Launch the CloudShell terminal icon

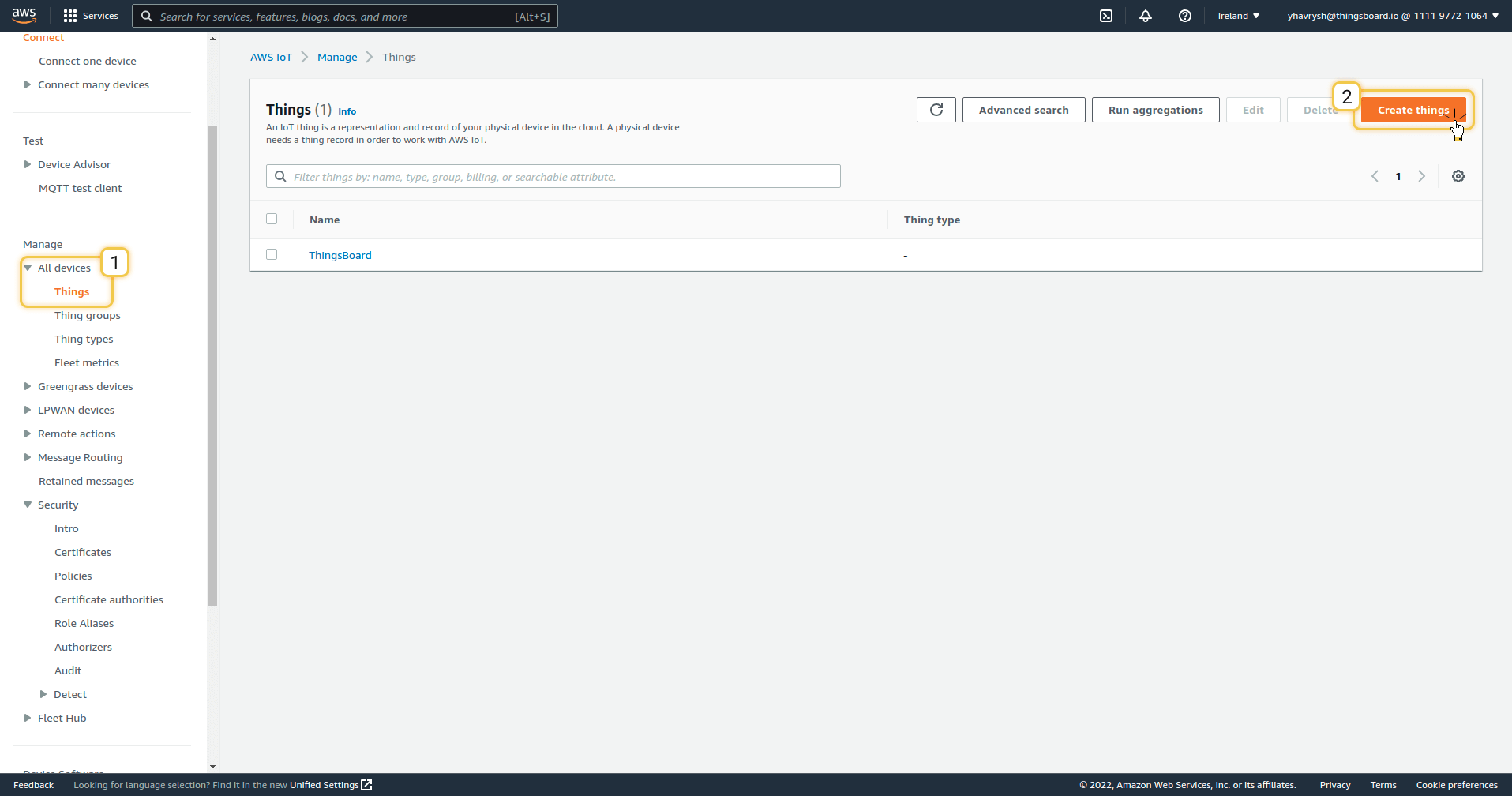point(1106,16)
